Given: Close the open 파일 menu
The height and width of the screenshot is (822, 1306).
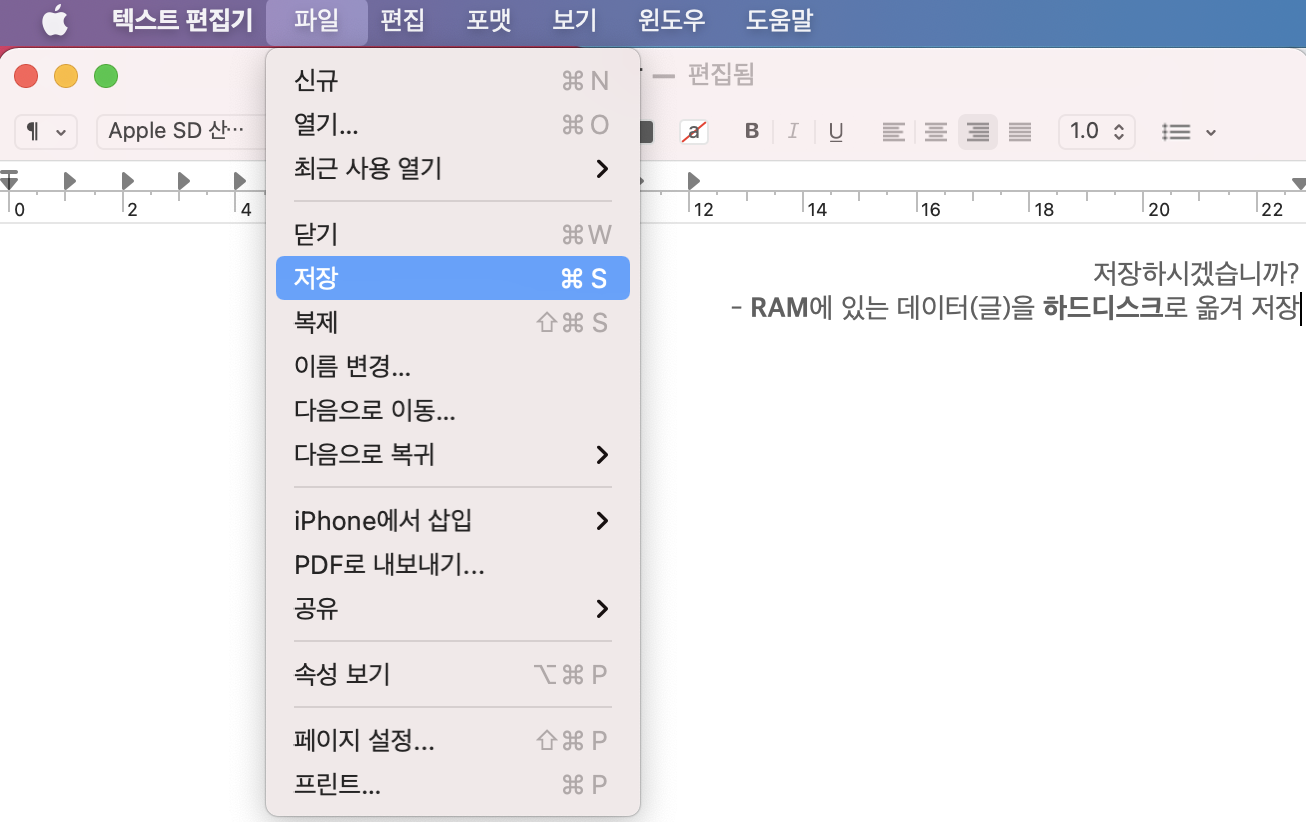Looking at the screenshot, I should click(x=317, y=20).
